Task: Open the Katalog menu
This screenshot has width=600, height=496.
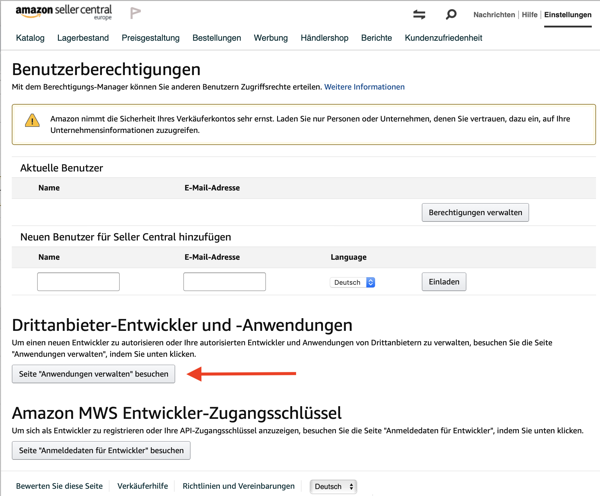Action: coord(30,38)
